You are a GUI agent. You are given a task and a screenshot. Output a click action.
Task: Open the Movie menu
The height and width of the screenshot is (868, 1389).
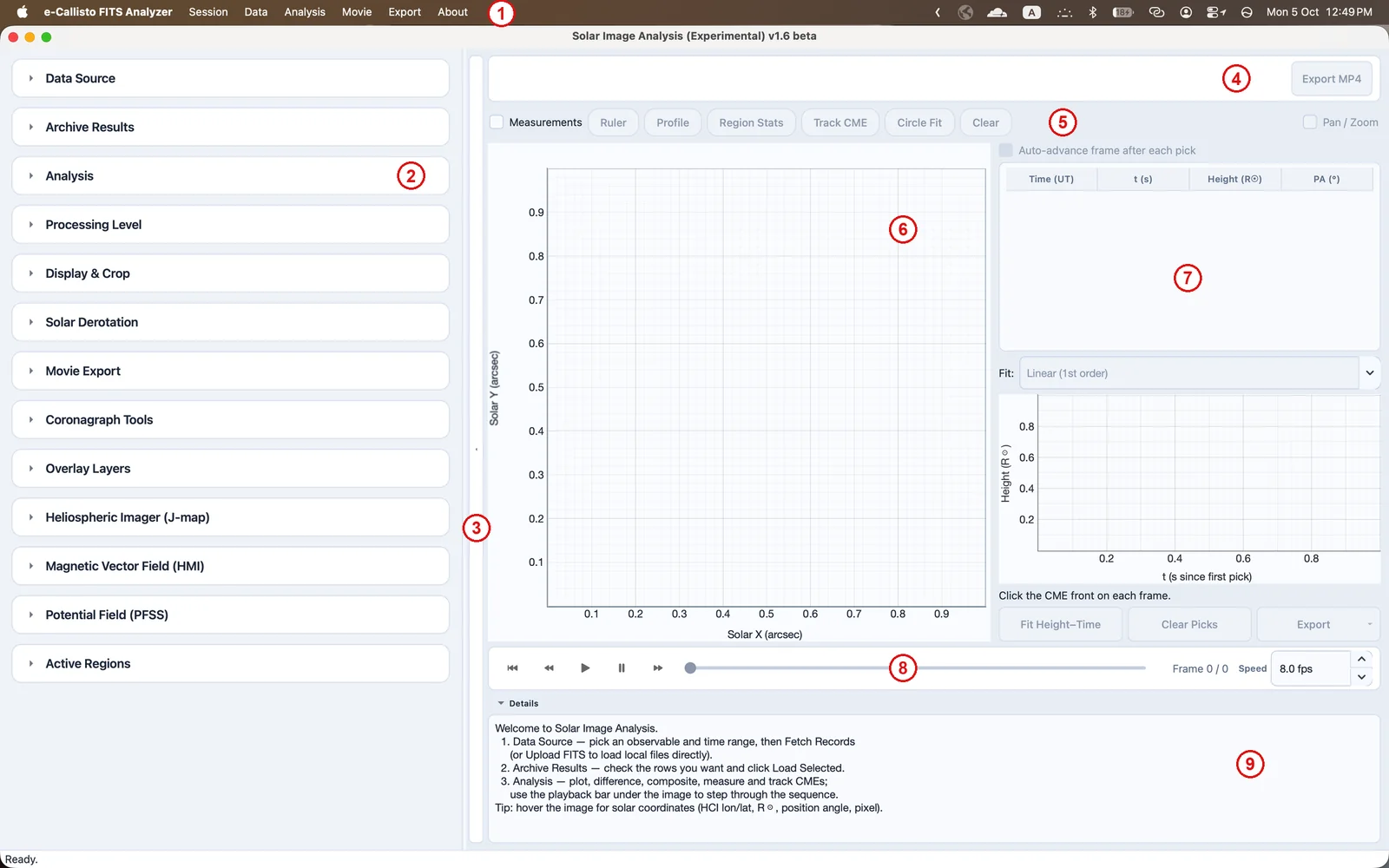pos(357,12)
